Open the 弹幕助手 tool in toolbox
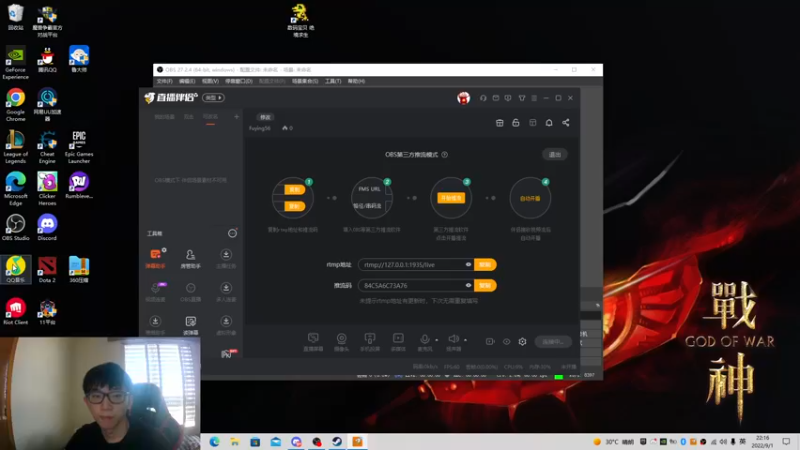Viewport: 800px width, 450px height. pos(156,258)
